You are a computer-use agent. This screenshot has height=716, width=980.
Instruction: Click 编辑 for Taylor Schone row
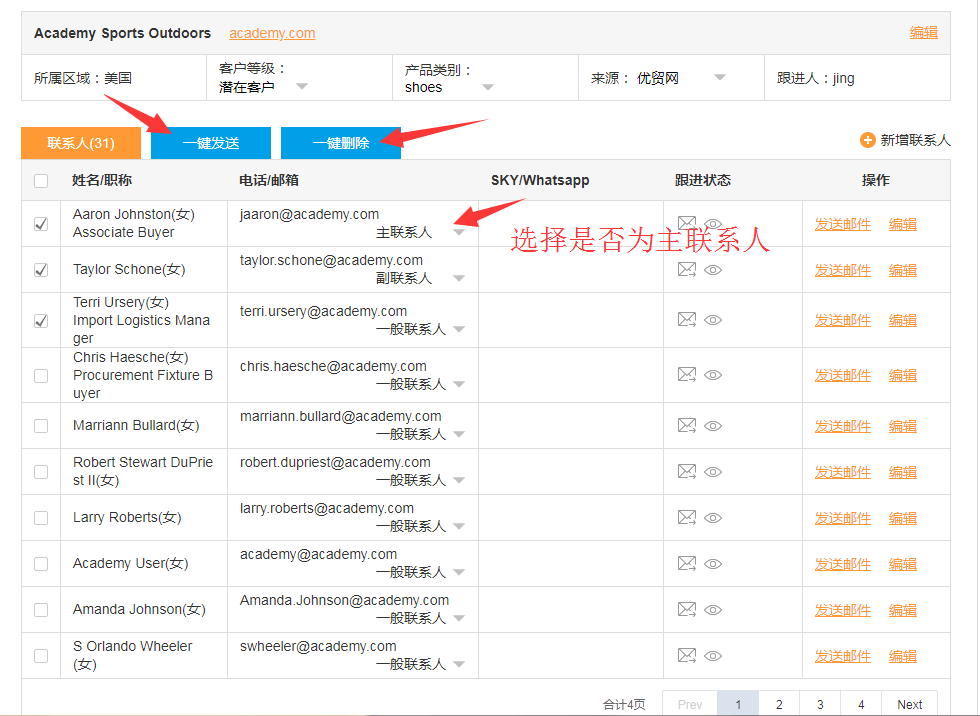pos(902,271)
